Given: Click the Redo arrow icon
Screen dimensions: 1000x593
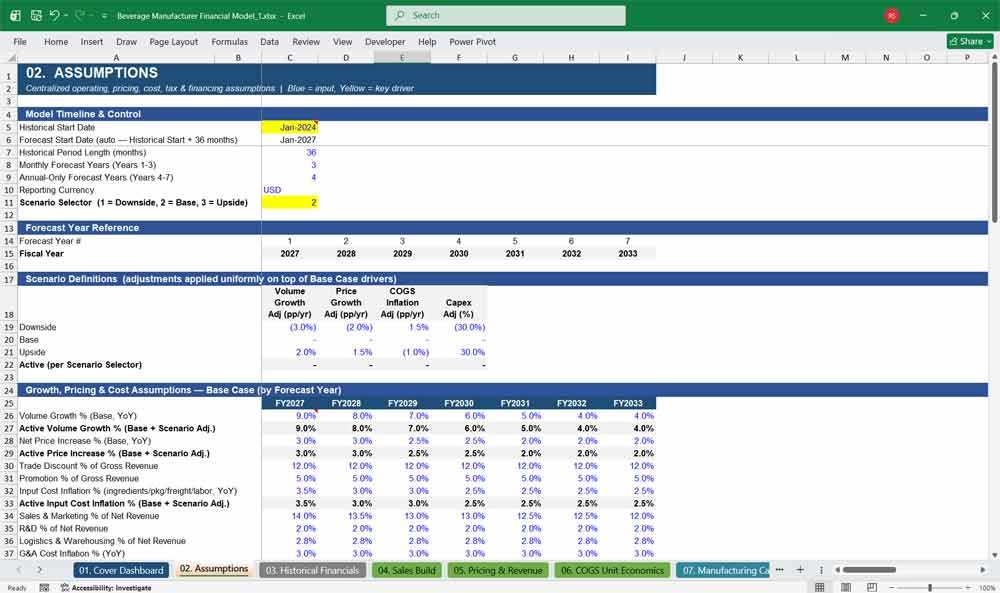Looking at the screenshot, I should [80, 15].
